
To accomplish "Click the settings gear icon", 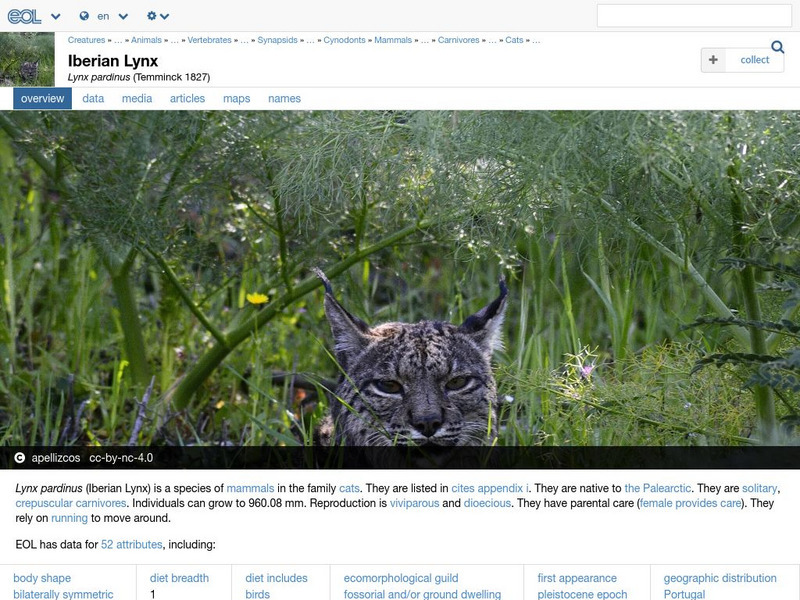I will coord(152,16).
